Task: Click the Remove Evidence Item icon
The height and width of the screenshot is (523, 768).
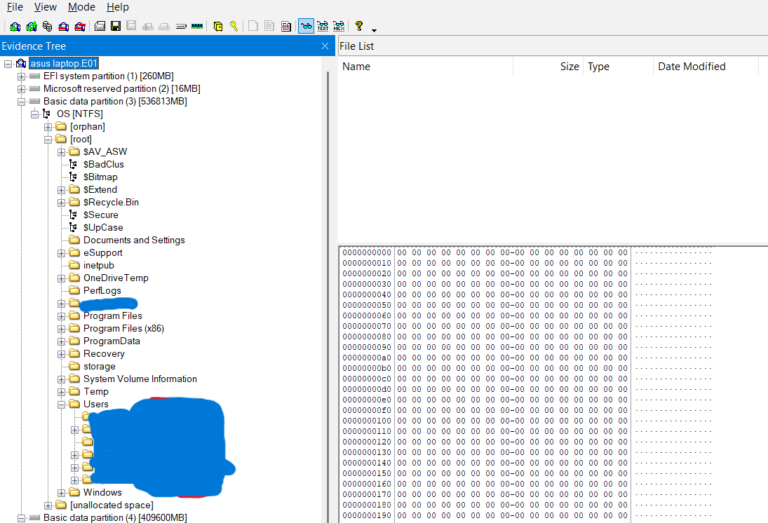Action: click(64, 26)
